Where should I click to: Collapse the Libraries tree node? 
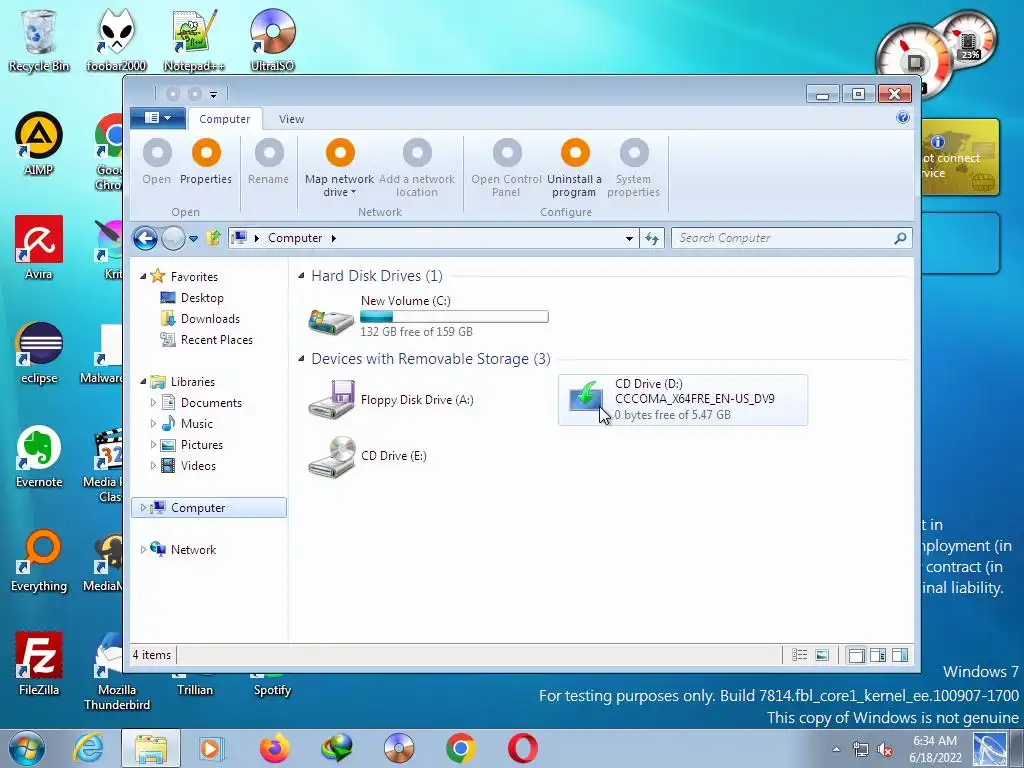click(143, 382)
